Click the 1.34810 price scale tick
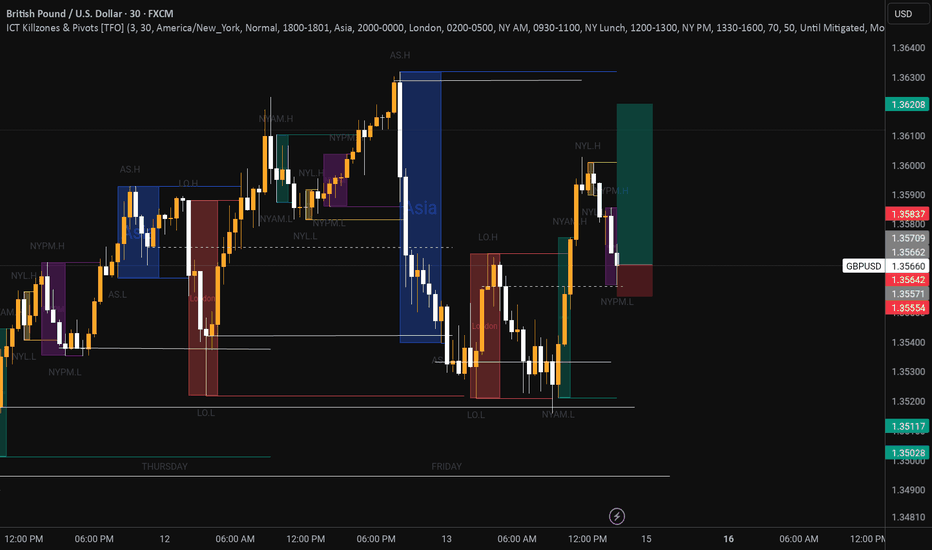932x550 pixels. [x=908, y=517]
